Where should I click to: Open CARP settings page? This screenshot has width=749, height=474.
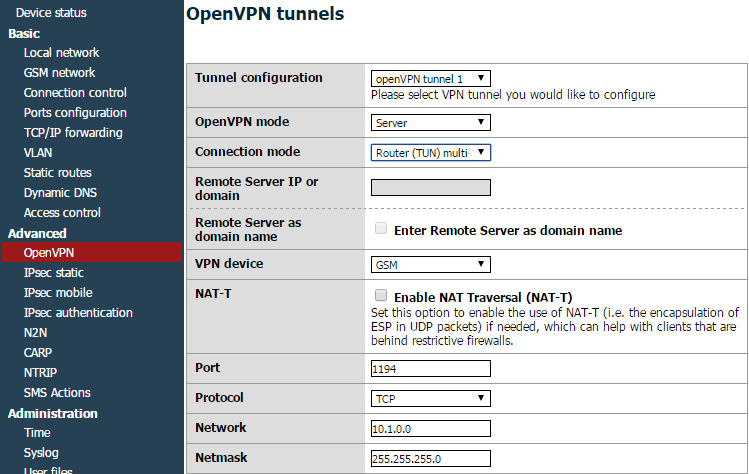(x=38, y=353)
